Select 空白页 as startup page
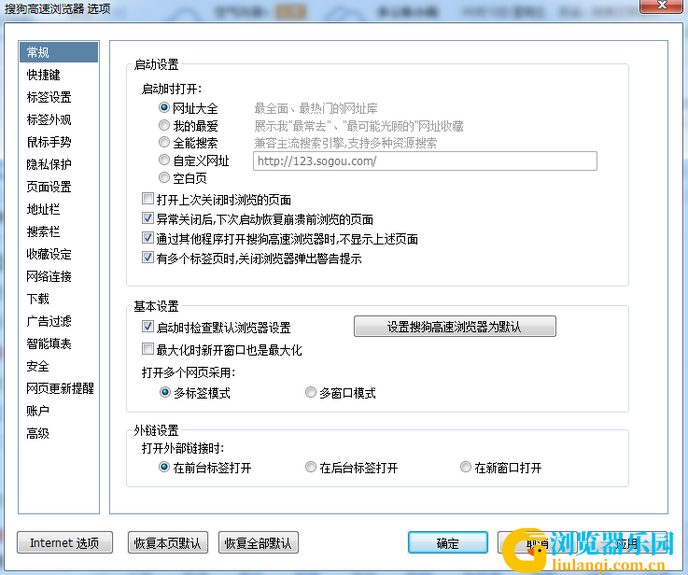 [164, 178]
